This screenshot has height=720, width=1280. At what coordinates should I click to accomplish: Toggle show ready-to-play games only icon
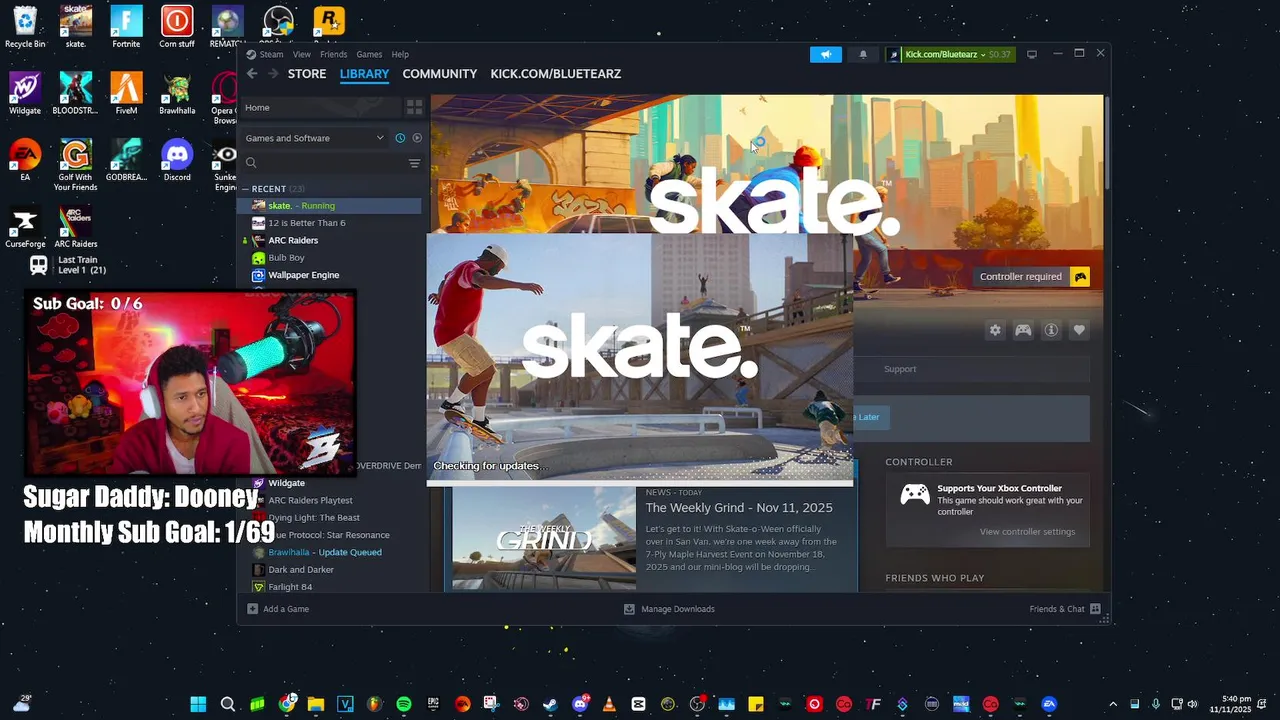(x=417, y=138)
